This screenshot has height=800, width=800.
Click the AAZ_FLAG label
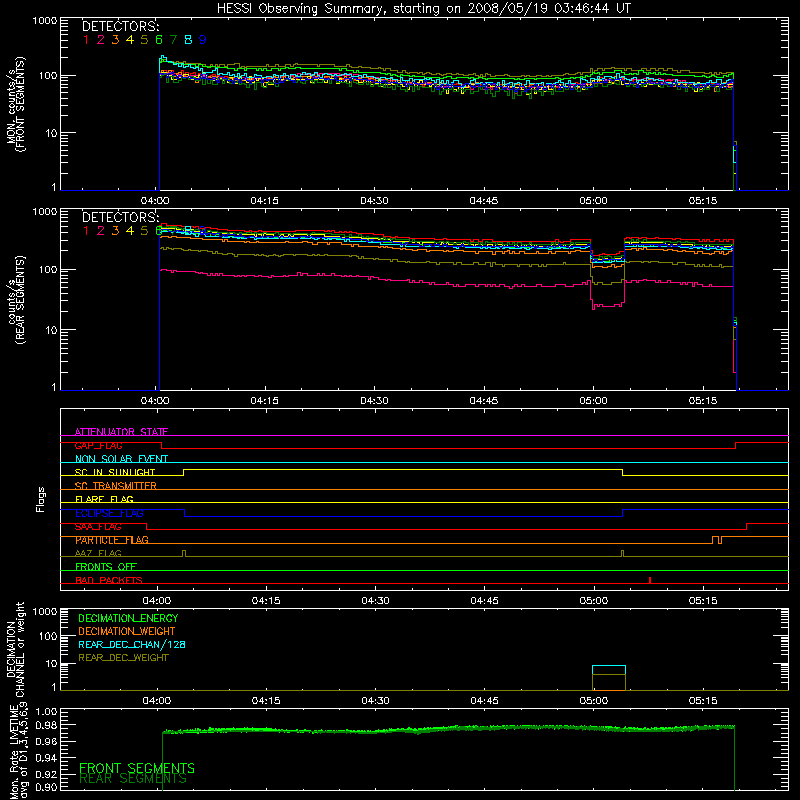[x=98, y=553]
